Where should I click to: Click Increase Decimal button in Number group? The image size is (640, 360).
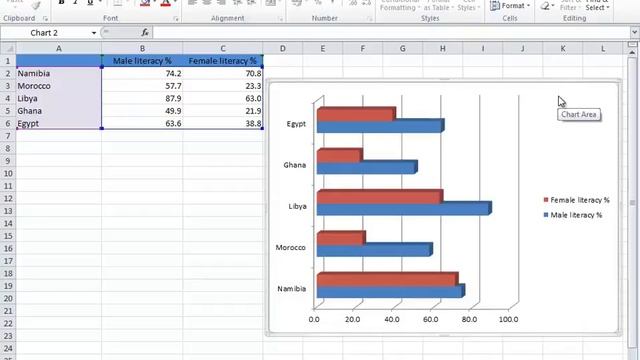click(353, 3)
